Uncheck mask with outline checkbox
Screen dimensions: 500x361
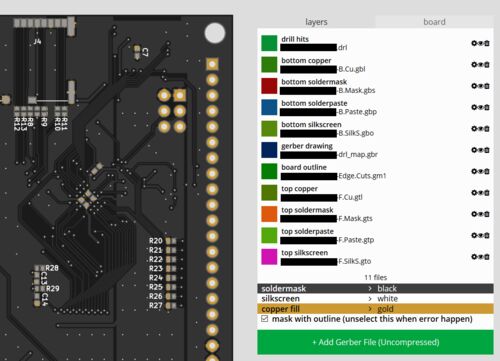click(265, 319)
